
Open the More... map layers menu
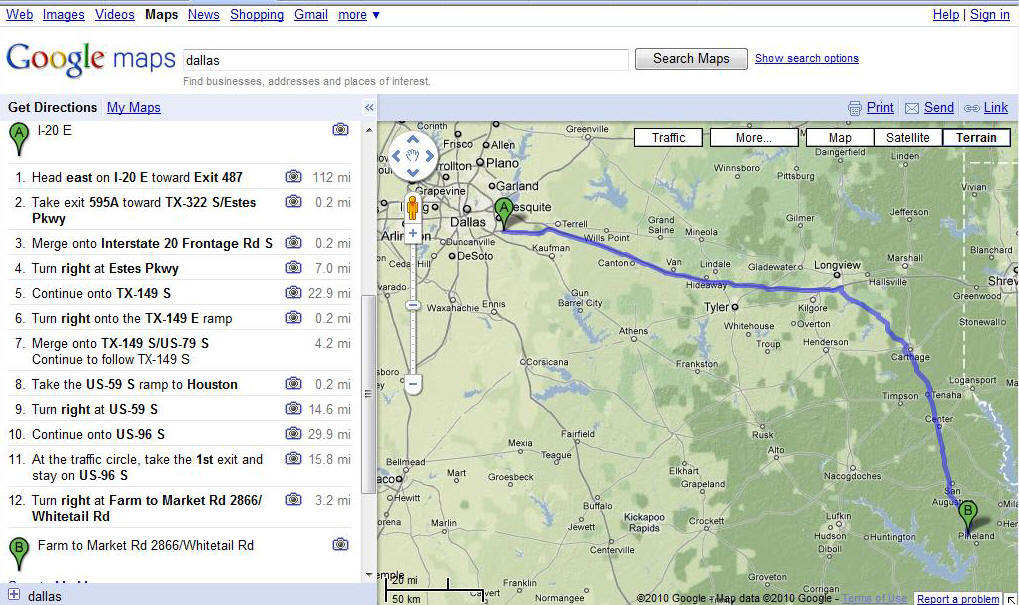pos(754,138)
